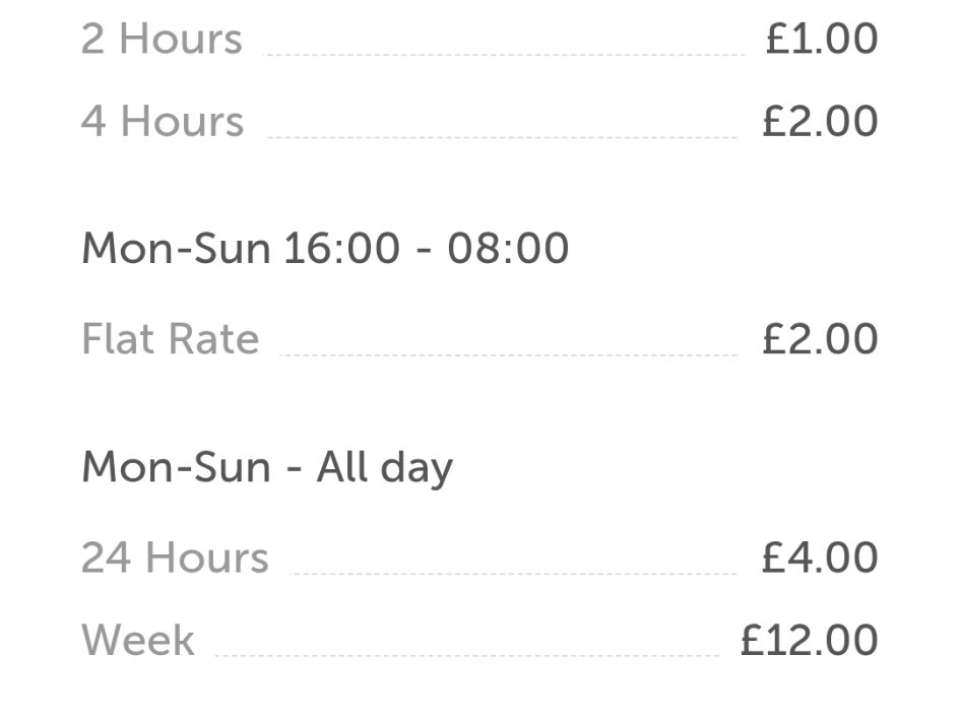The height and width of the screenshot is (720, 960).
Task: Click the dotted line in the 24 Hours row
Action: point(514,574)
